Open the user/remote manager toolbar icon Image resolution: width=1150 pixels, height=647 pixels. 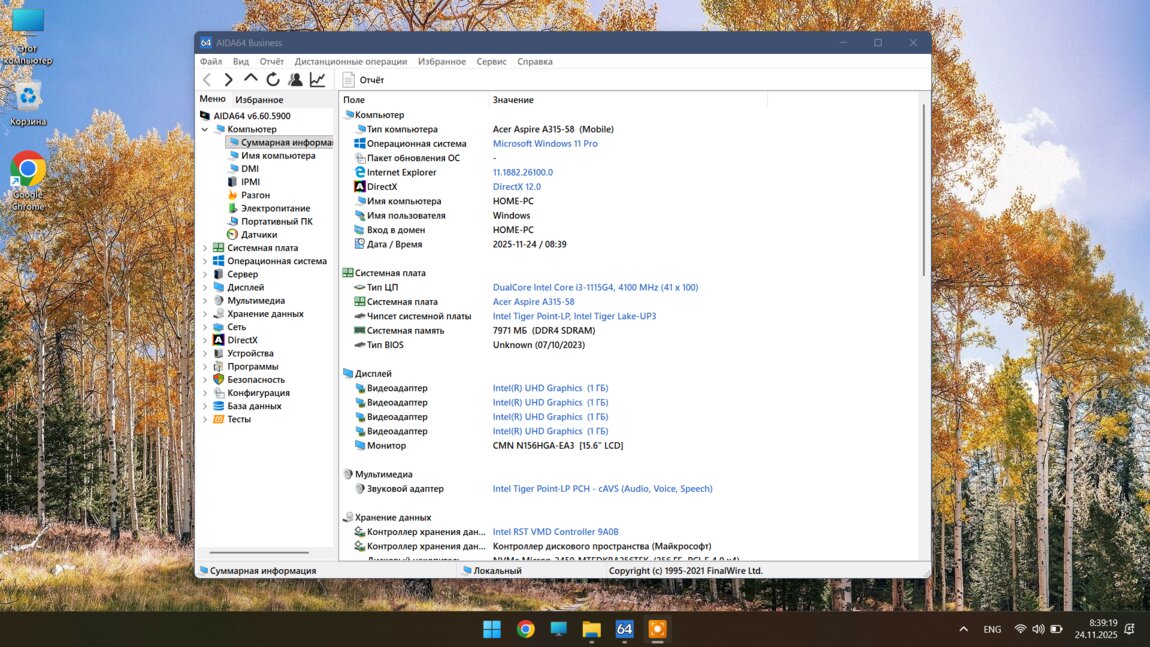(295, 80)
